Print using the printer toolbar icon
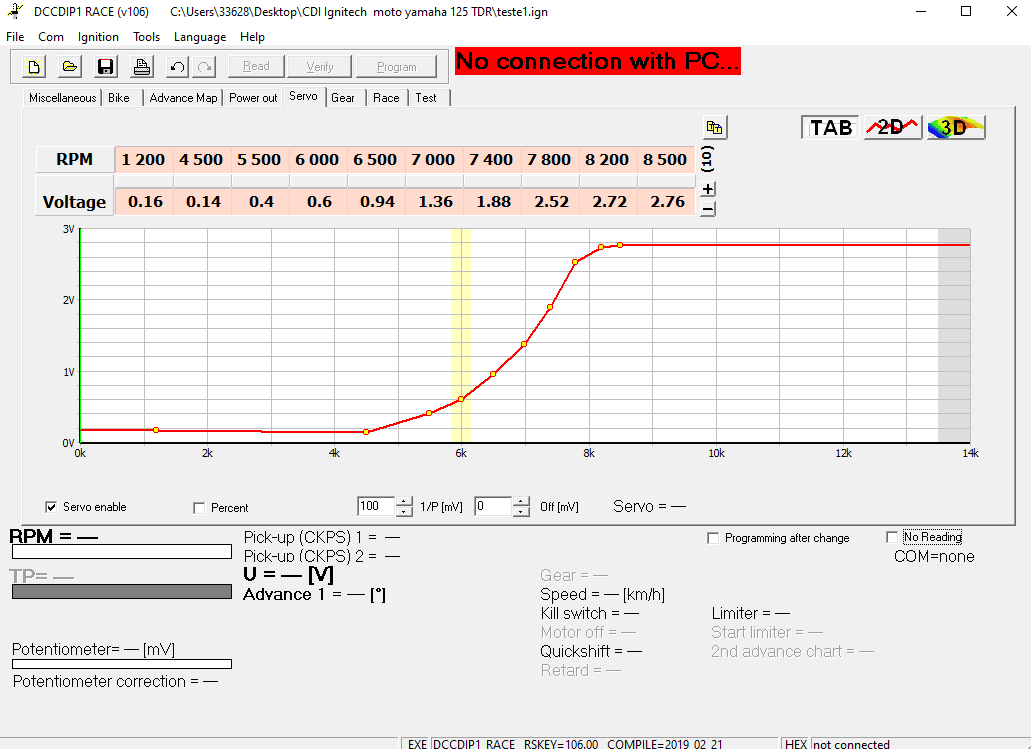Image resolution: width=1031 pixels, height=749 pixels. pos(141,66)
